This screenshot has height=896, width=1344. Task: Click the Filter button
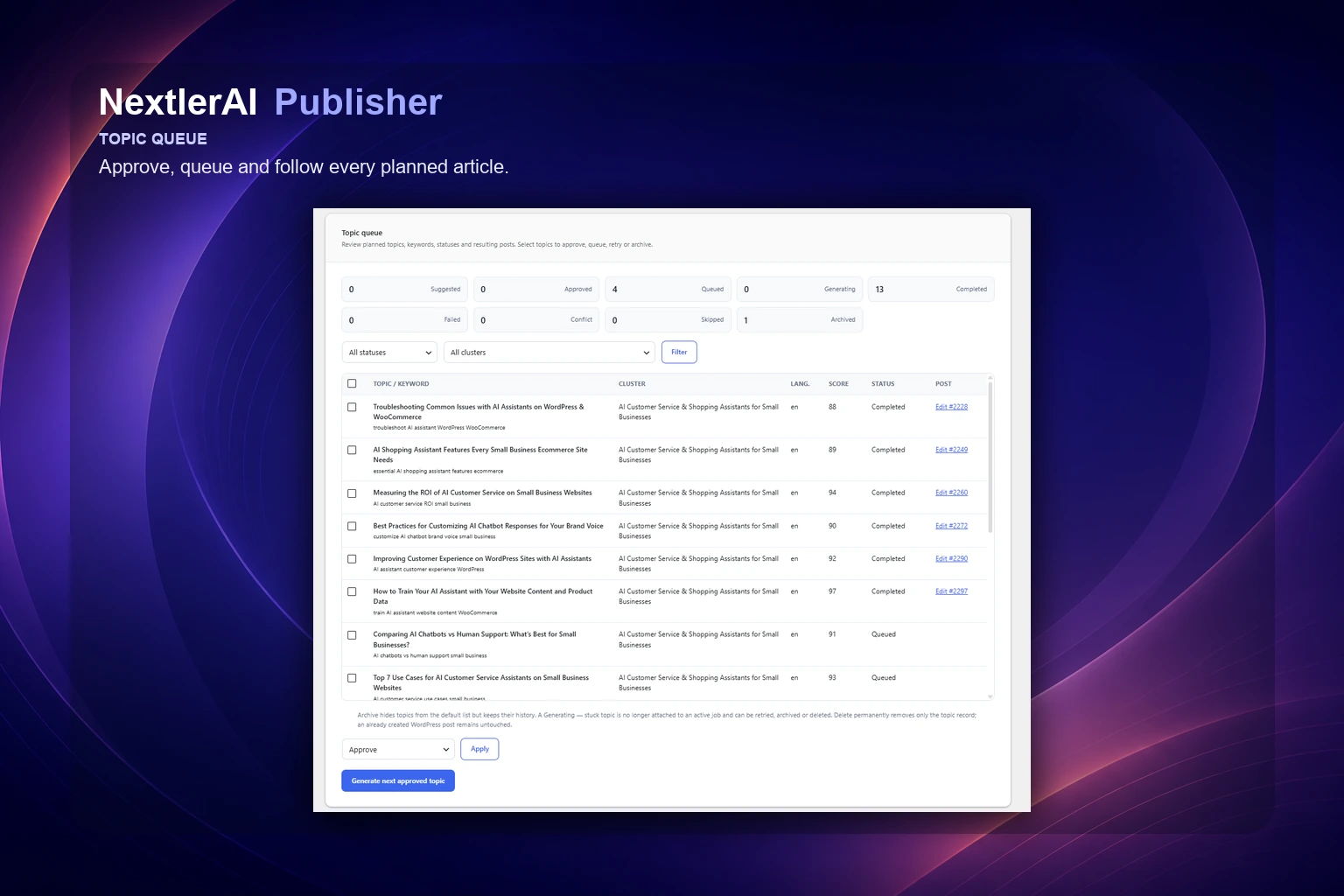pyautogui.click(x=679, y=352)
